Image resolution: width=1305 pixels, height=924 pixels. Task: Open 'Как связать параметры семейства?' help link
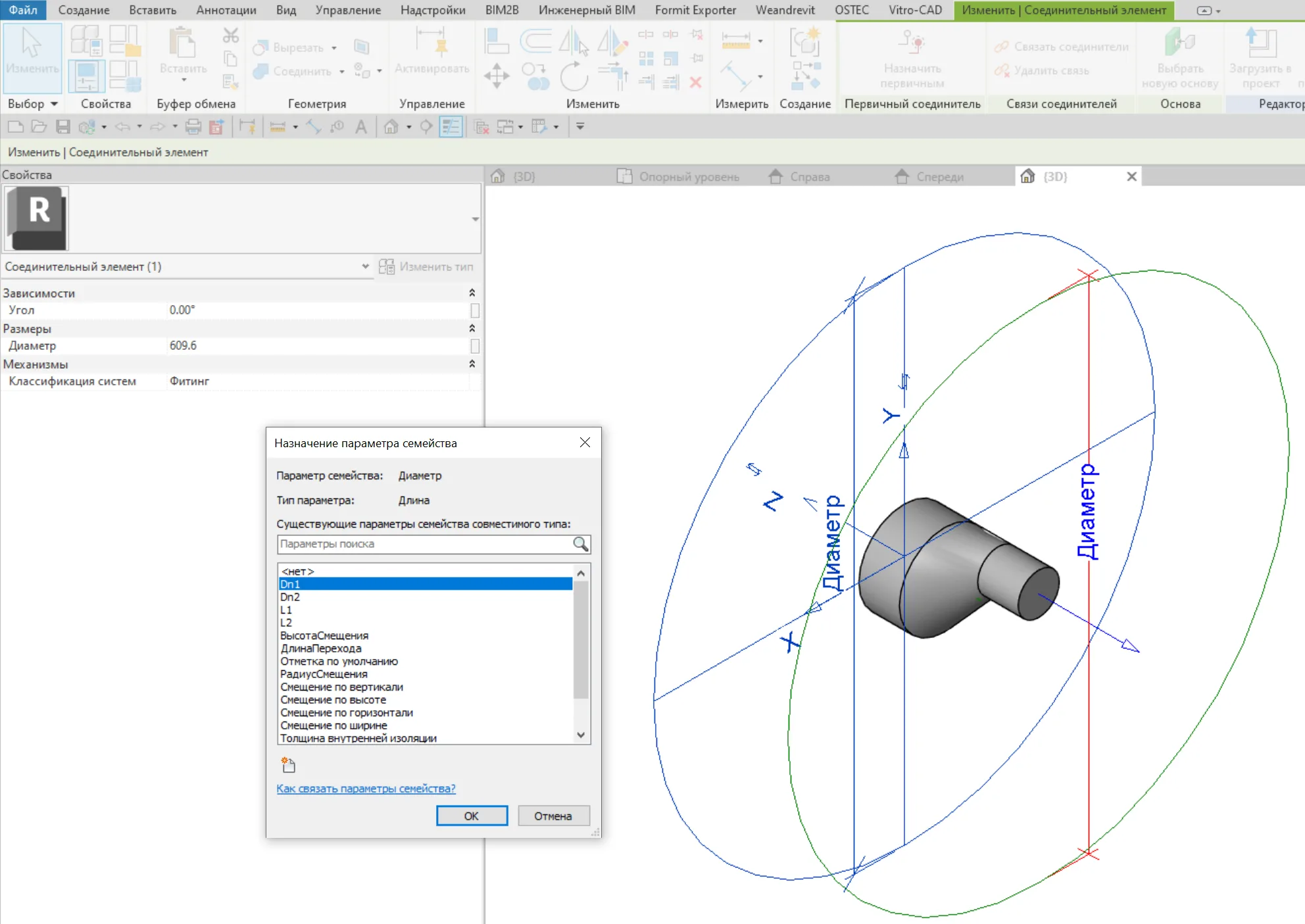[366, 789]
